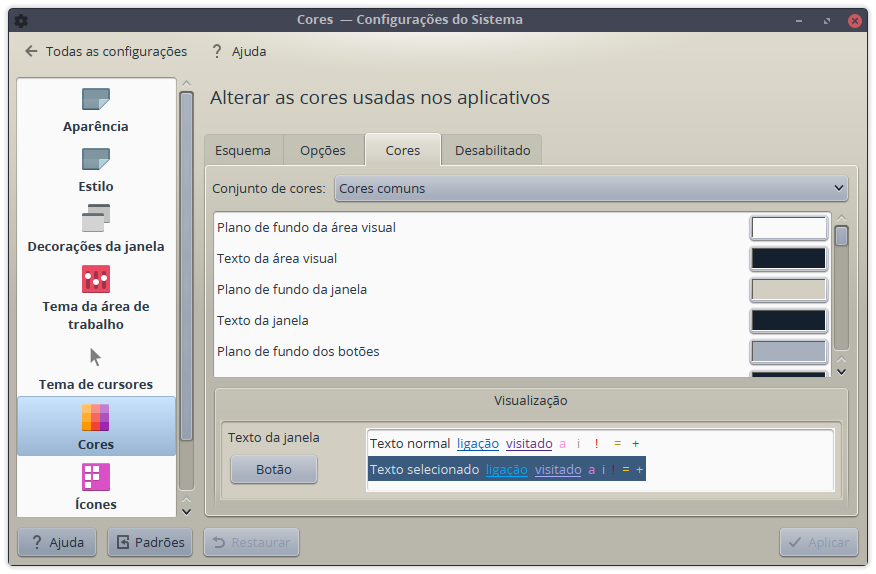The height and width of the screenshot is (574, 876).
Task: Click 'Plano de fundo da área visual' label
Action: [x=306, y=227]
